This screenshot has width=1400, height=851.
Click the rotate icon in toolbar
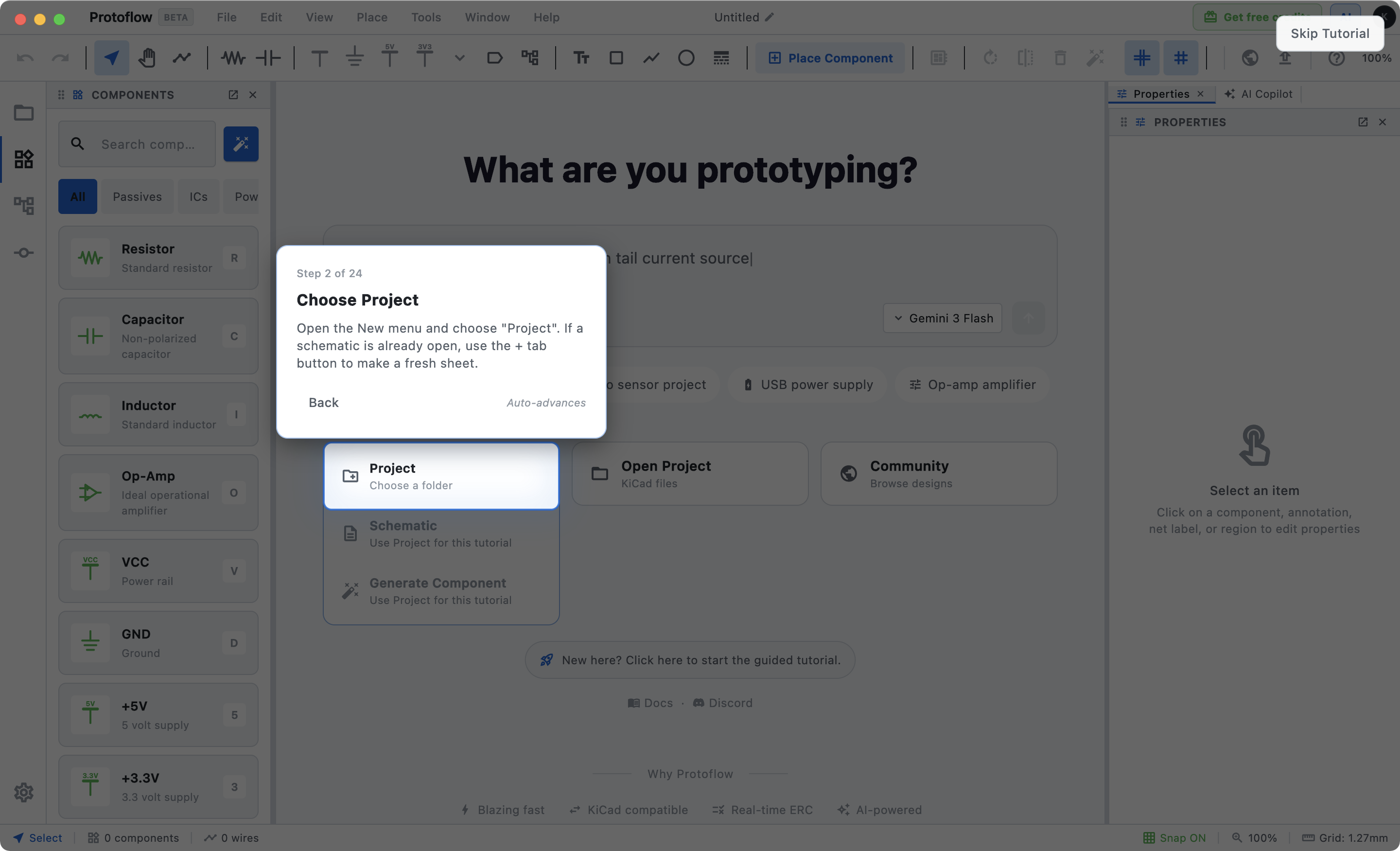(990, 57)
